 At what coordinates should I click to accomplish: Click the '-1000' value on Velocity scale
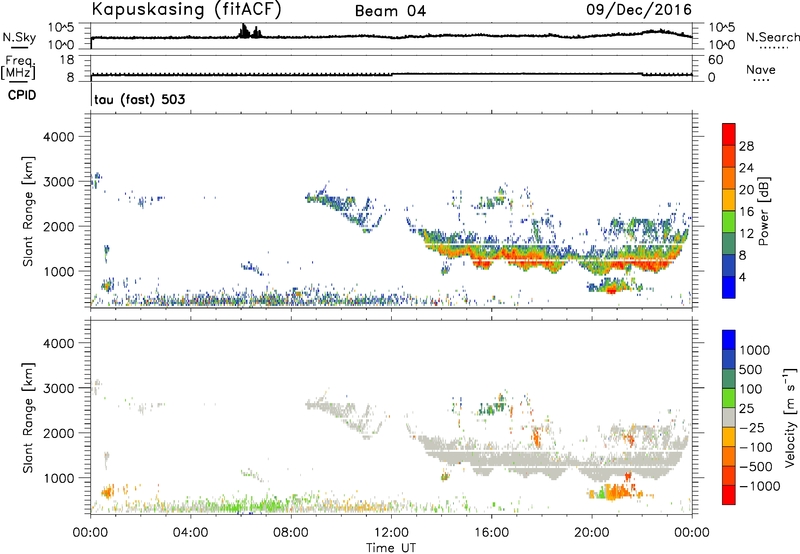pyautogui.click(x=760, y=486)
